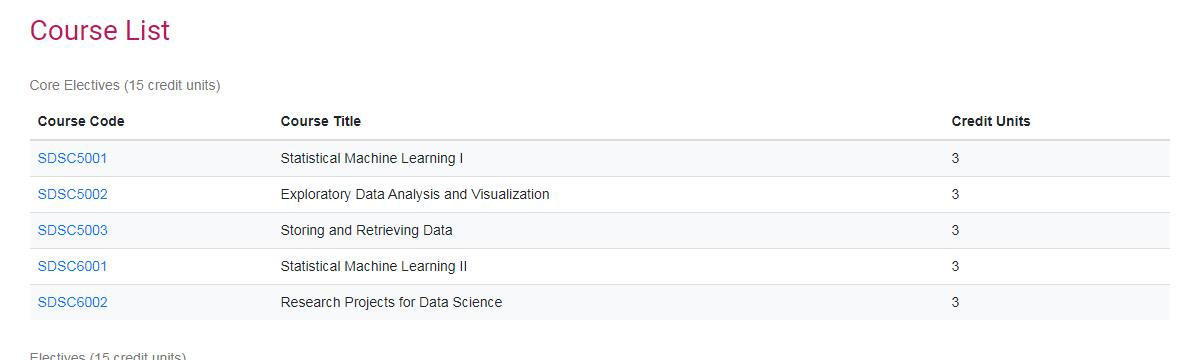Select the Statistical Machine Learning I title

tap(371, 158)
